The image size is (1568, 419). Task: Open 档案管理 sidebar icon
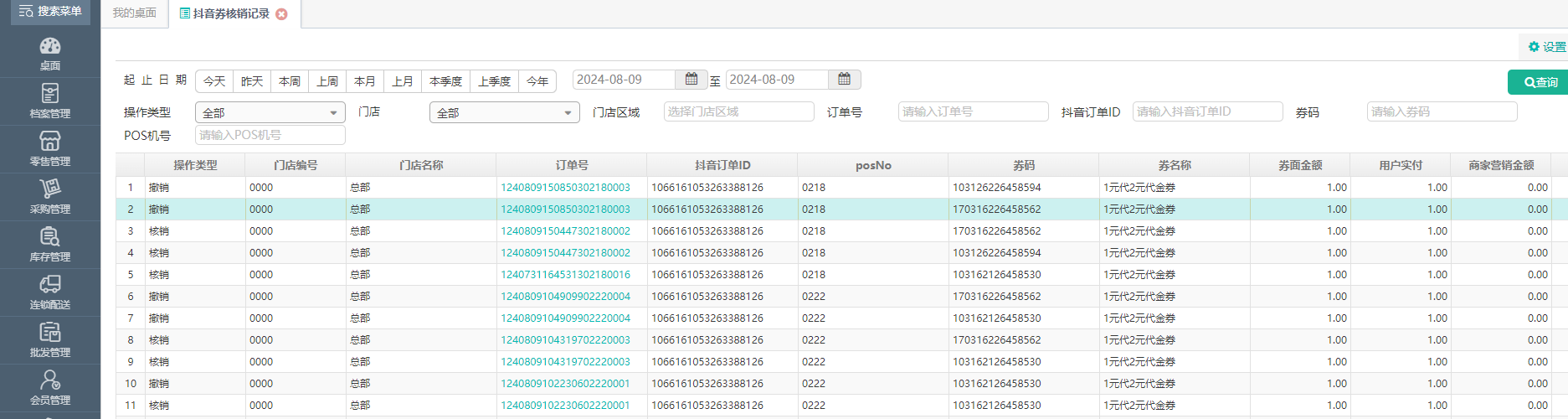(50, 93)
